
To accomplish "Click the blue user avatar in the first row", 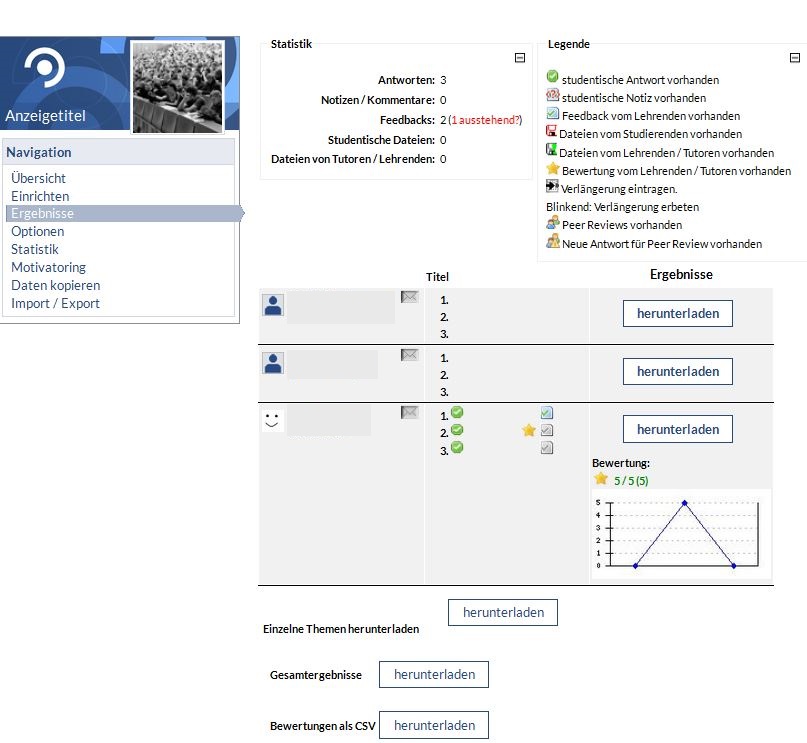I will tap(273, 305).
